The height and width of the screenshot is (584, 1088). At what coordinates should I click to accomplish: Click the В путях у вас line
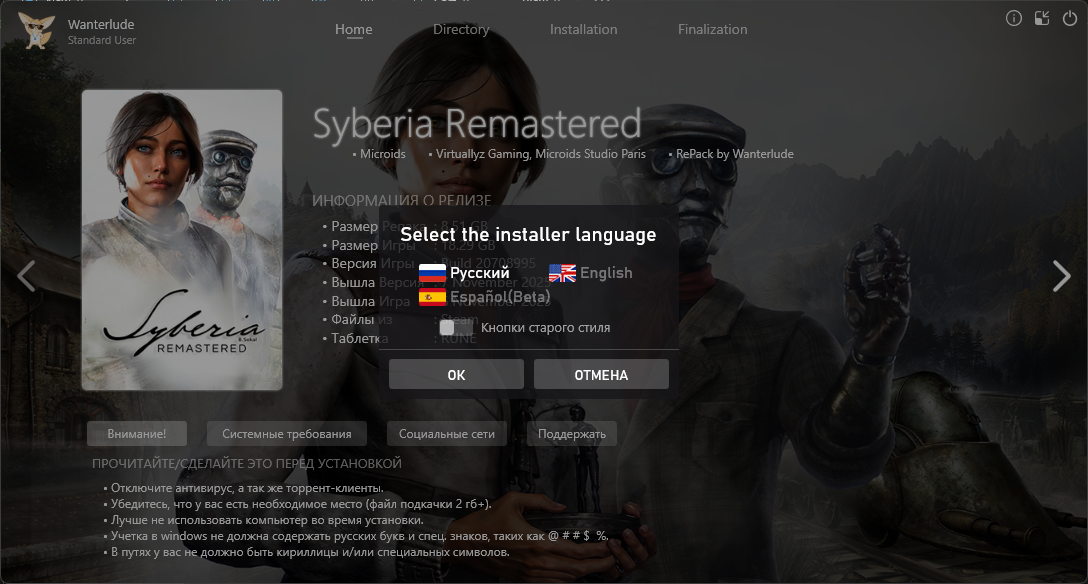pyautogui.click(x=309, y=552)
